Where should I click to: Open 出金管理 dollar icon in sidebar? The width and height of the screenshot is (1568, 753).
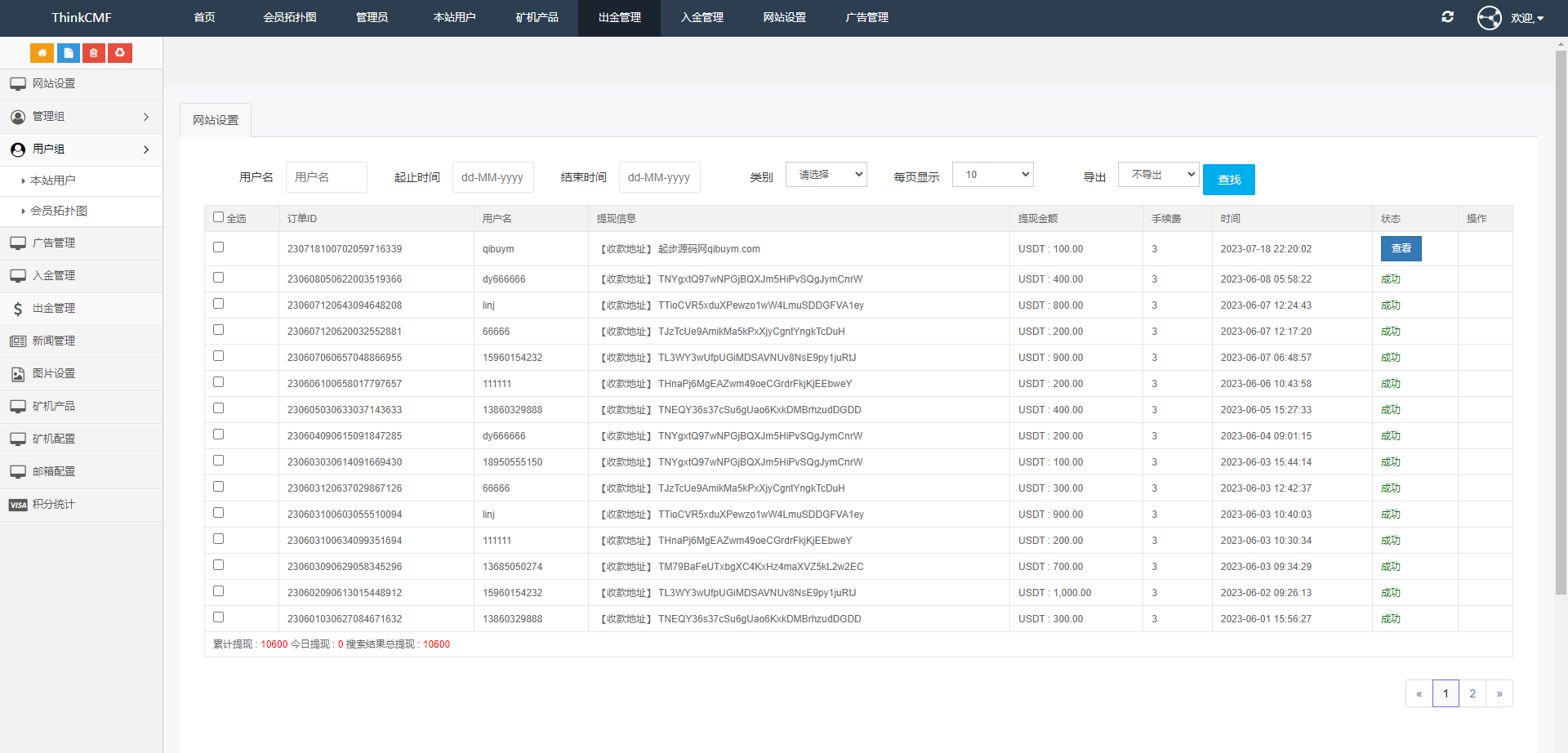pyautogui.click(x=18, y=309)
